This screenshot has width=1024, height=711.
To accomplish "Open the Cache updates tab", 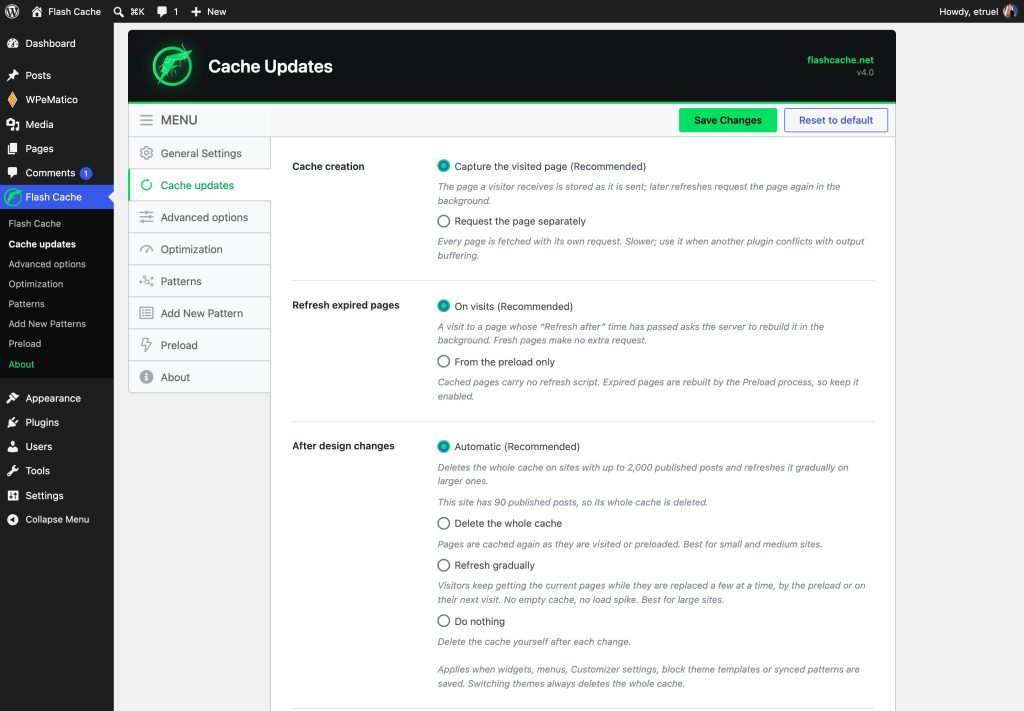I will [200, 185].
